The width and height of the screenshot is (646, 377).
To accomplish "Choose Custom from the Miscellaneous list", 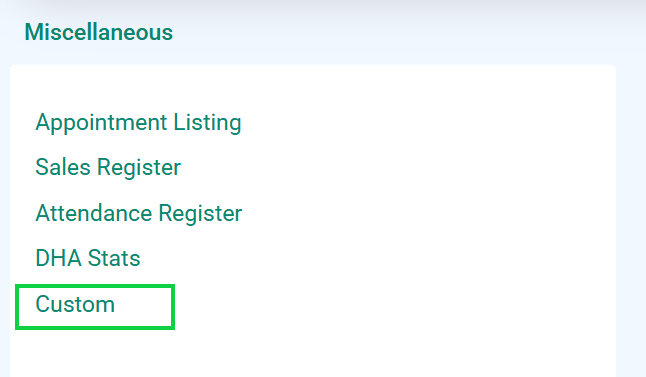I will click(x=75, y=304).
